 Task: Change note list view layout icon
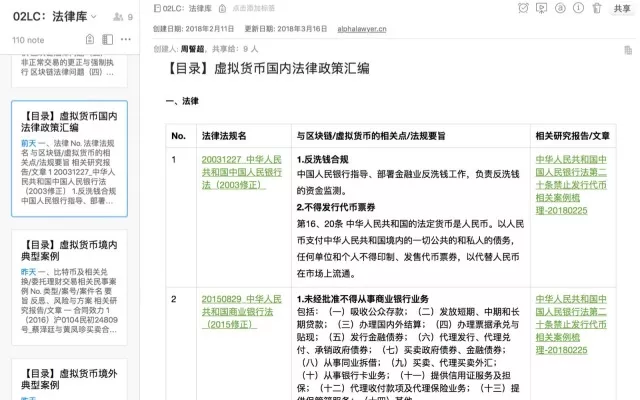tap(107, 39)
